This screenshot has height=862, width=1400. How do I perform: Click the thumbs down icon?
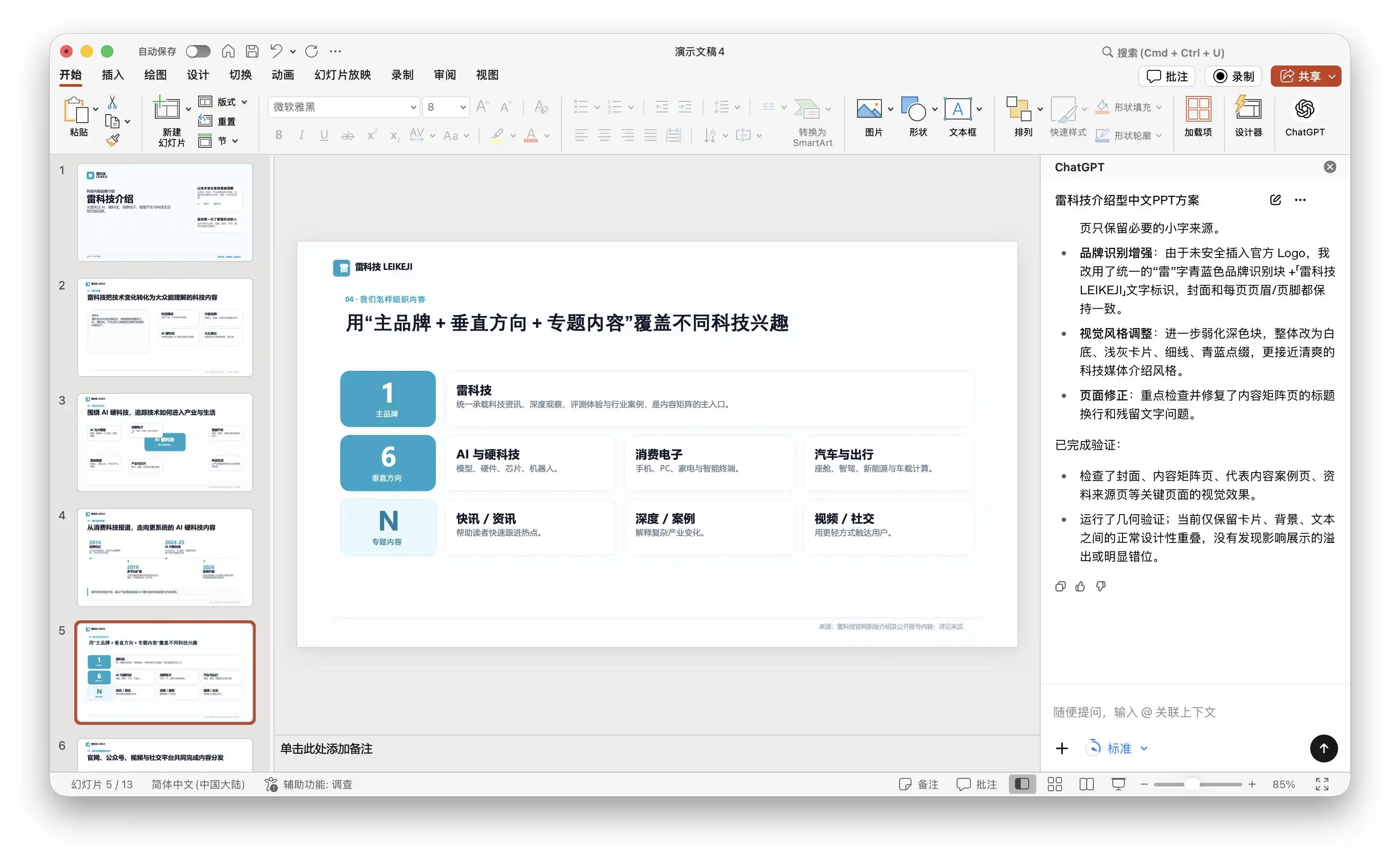[x=1101, y=586]
